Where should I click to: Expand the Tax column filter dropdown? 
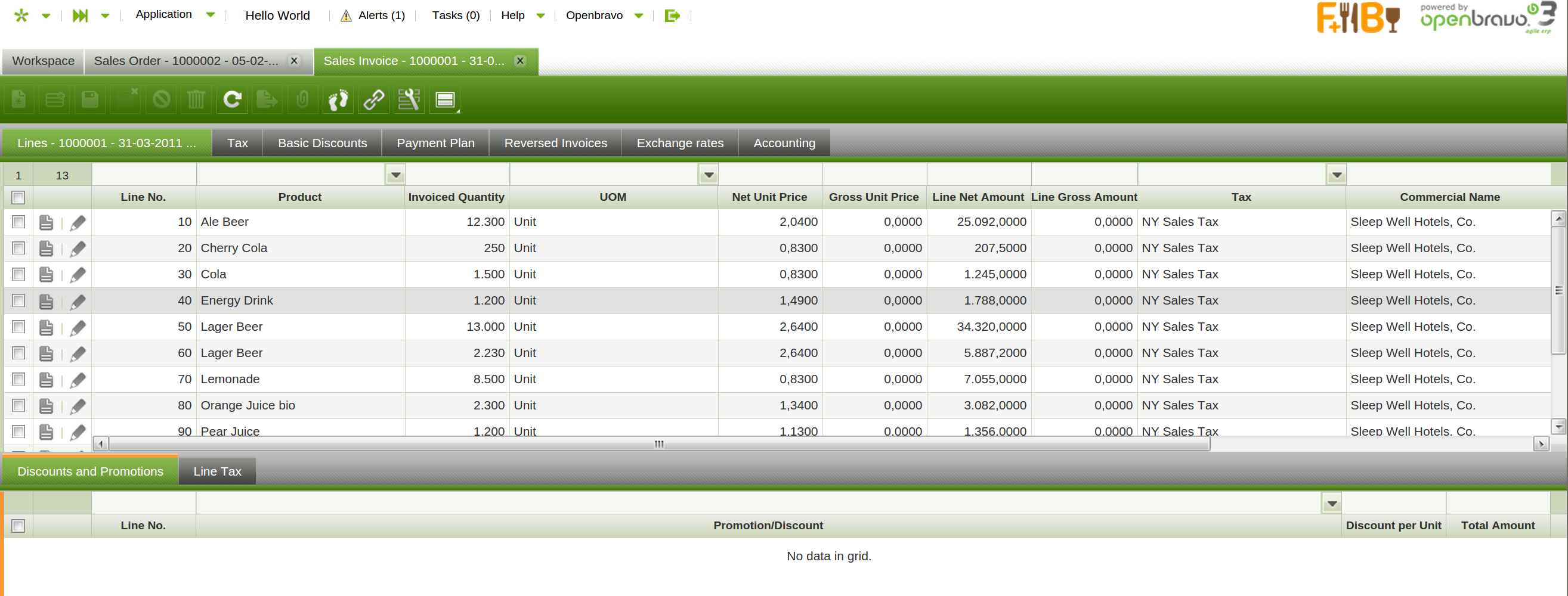pos(1336,175)
